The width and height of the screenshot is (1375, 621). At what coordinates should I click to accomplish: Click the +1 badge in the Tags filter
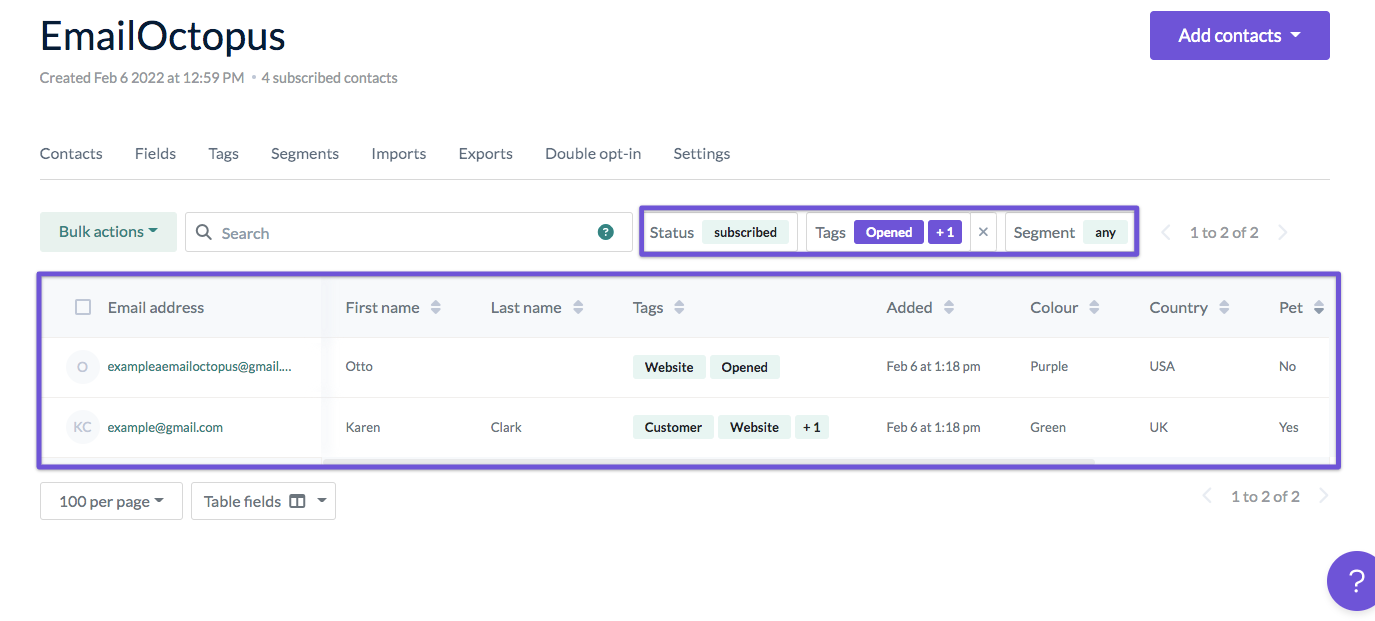[945, 231]
